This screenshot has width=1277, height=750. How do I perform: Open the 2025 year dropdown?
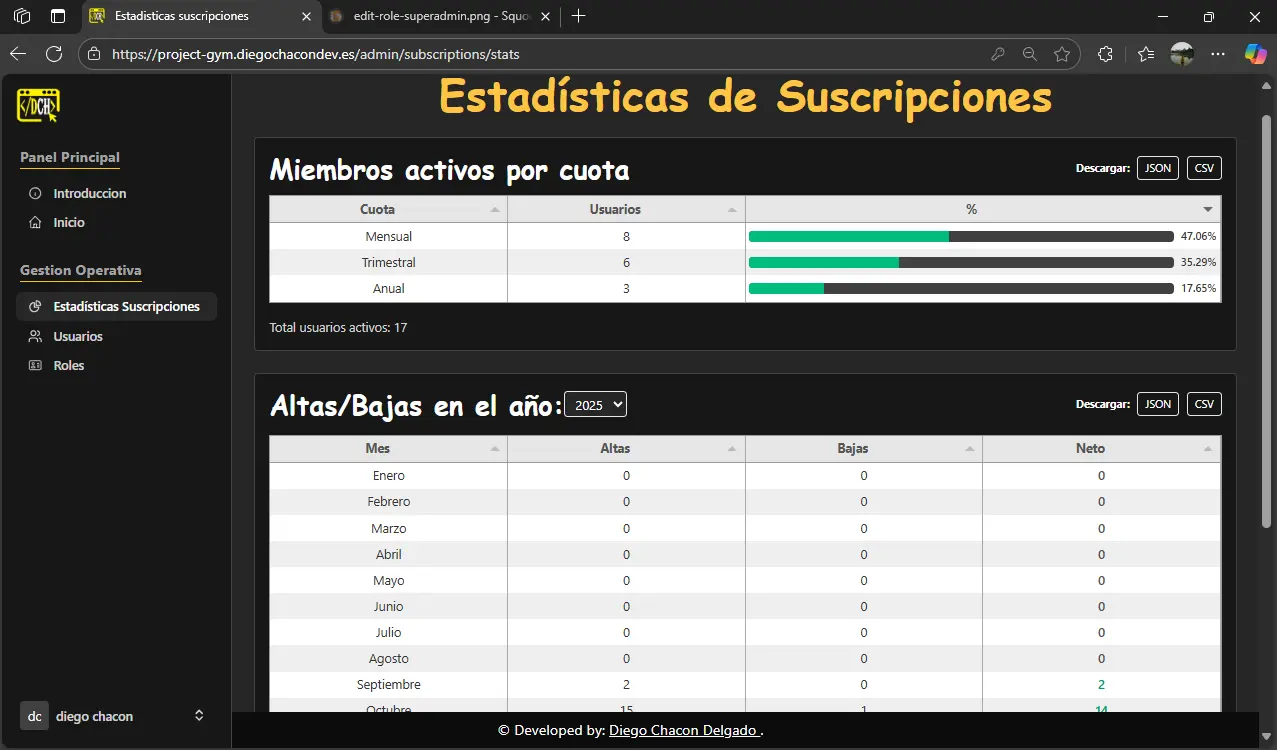pos(595,404)
